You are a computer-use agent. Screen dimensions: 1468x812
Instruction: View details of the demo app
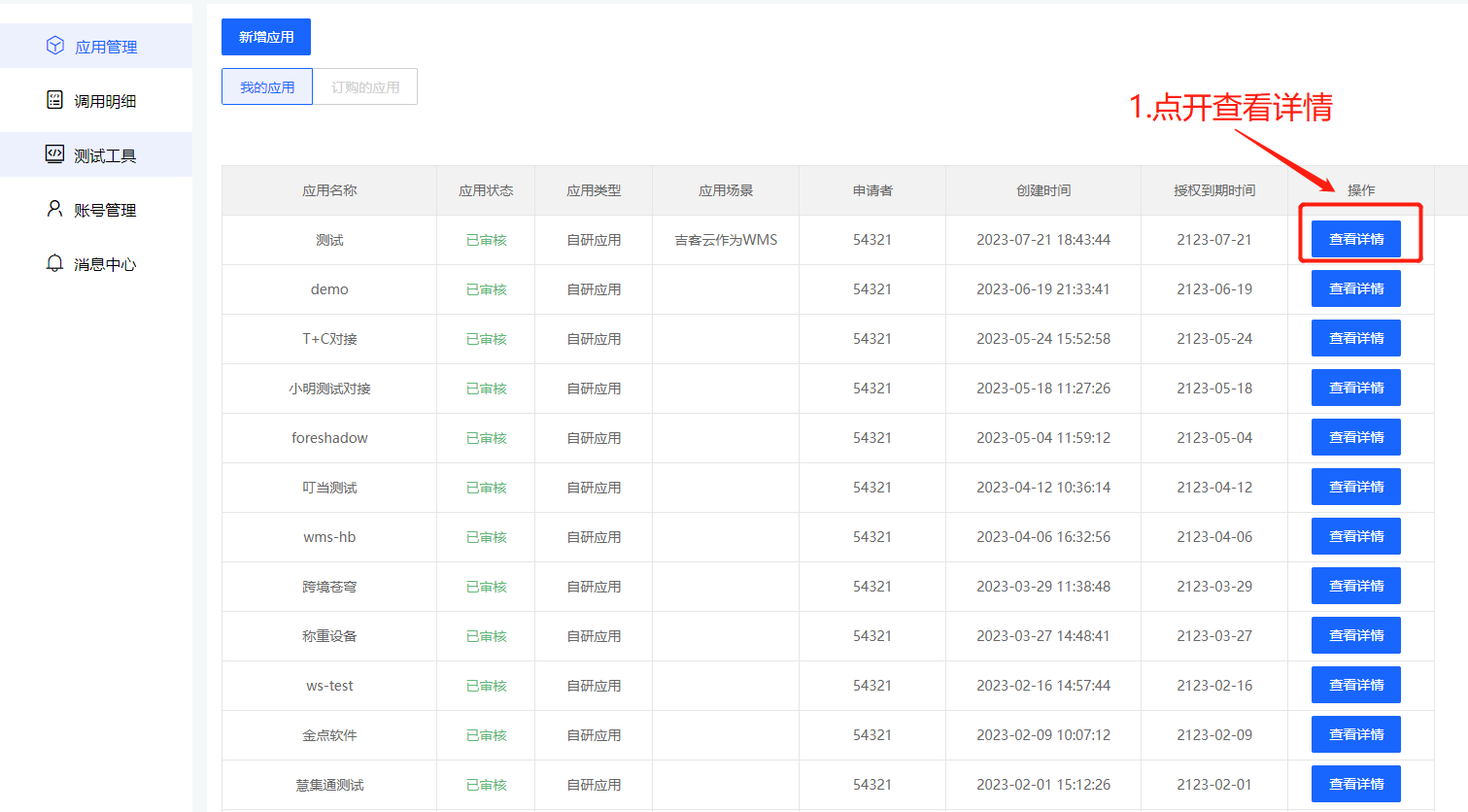coord(1355,288)
